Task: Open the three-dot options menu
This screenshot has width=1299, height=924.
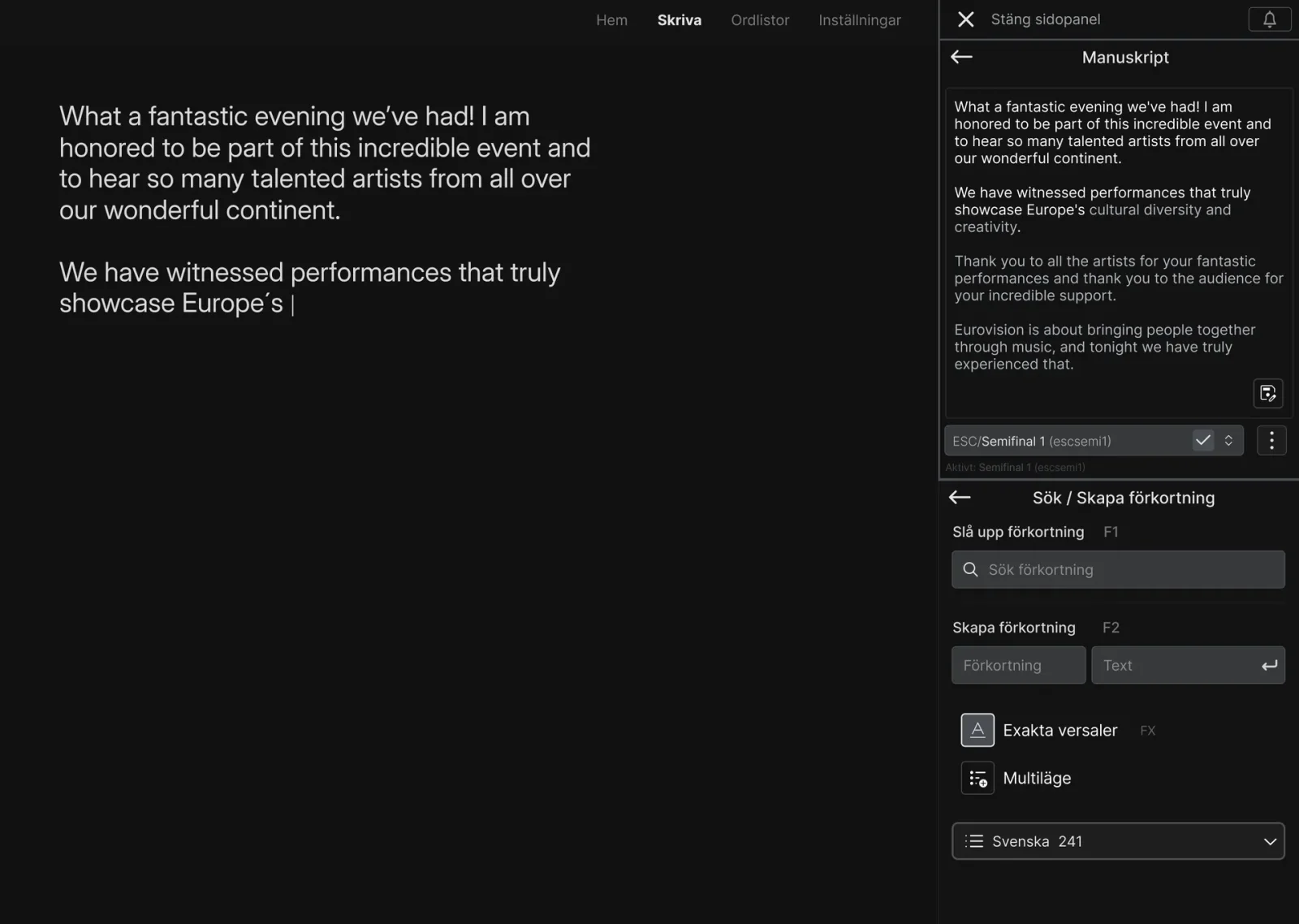Action: point(1271,441)
